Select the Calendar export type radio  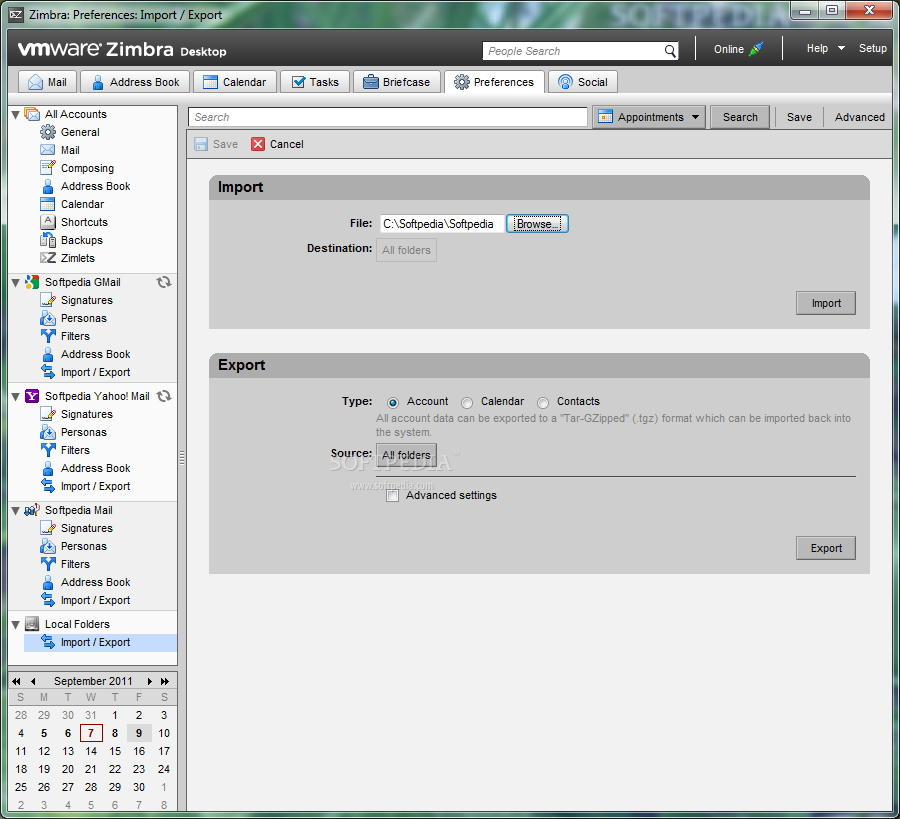pos(467,402)
